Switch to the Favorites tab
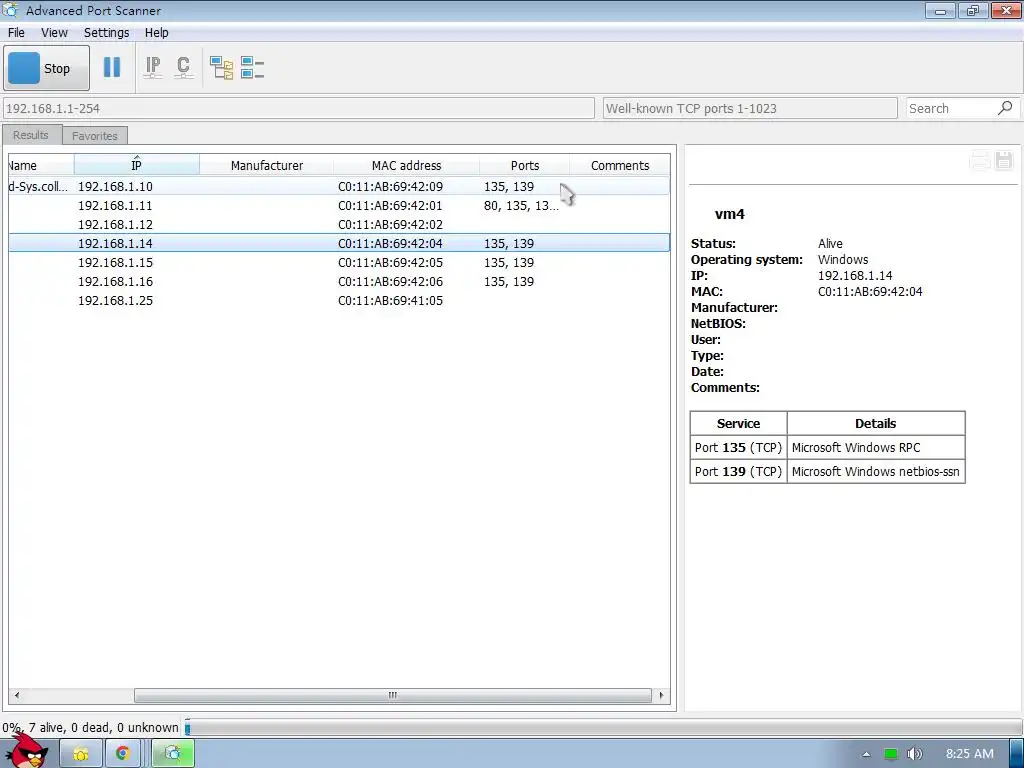The image size is (1024, 768). pos(95,136)
